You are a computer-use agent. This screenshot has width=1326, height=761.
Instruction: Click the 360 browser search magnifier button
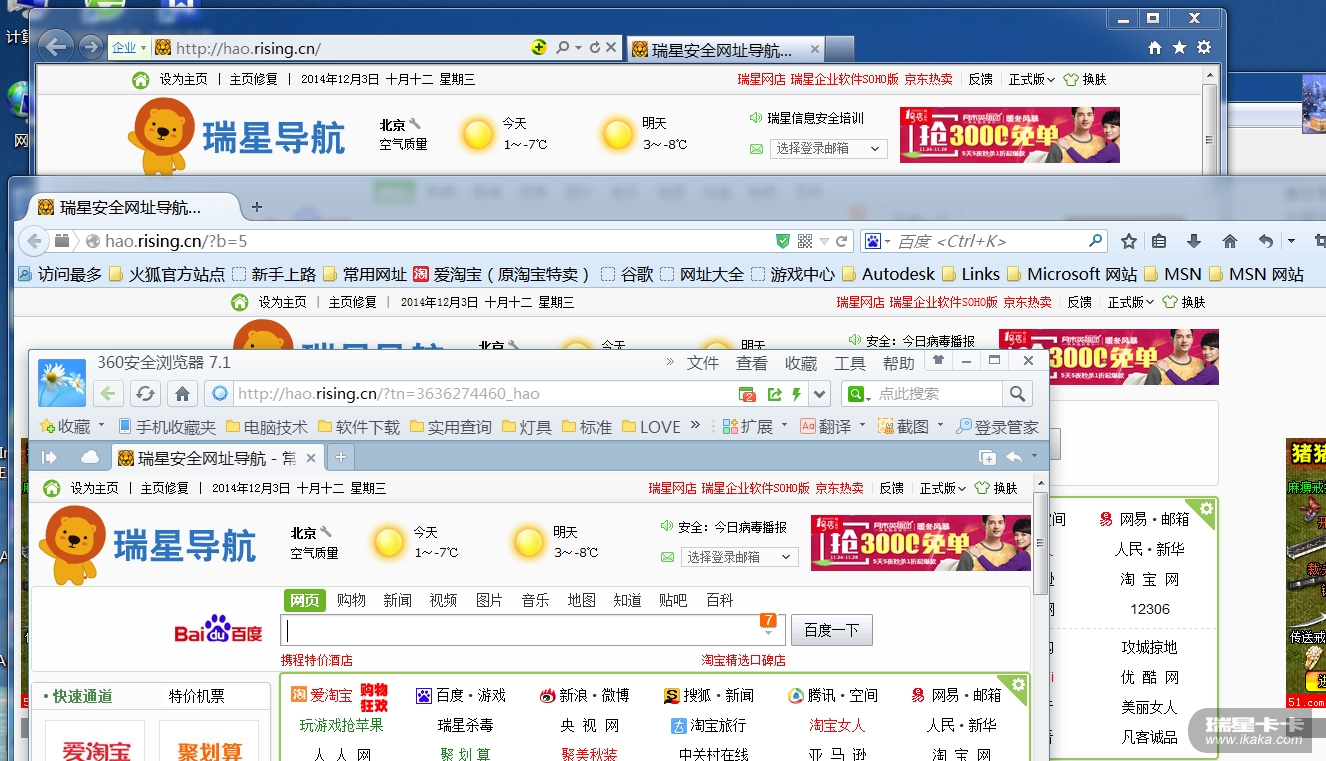click(x=1017, y=394)
